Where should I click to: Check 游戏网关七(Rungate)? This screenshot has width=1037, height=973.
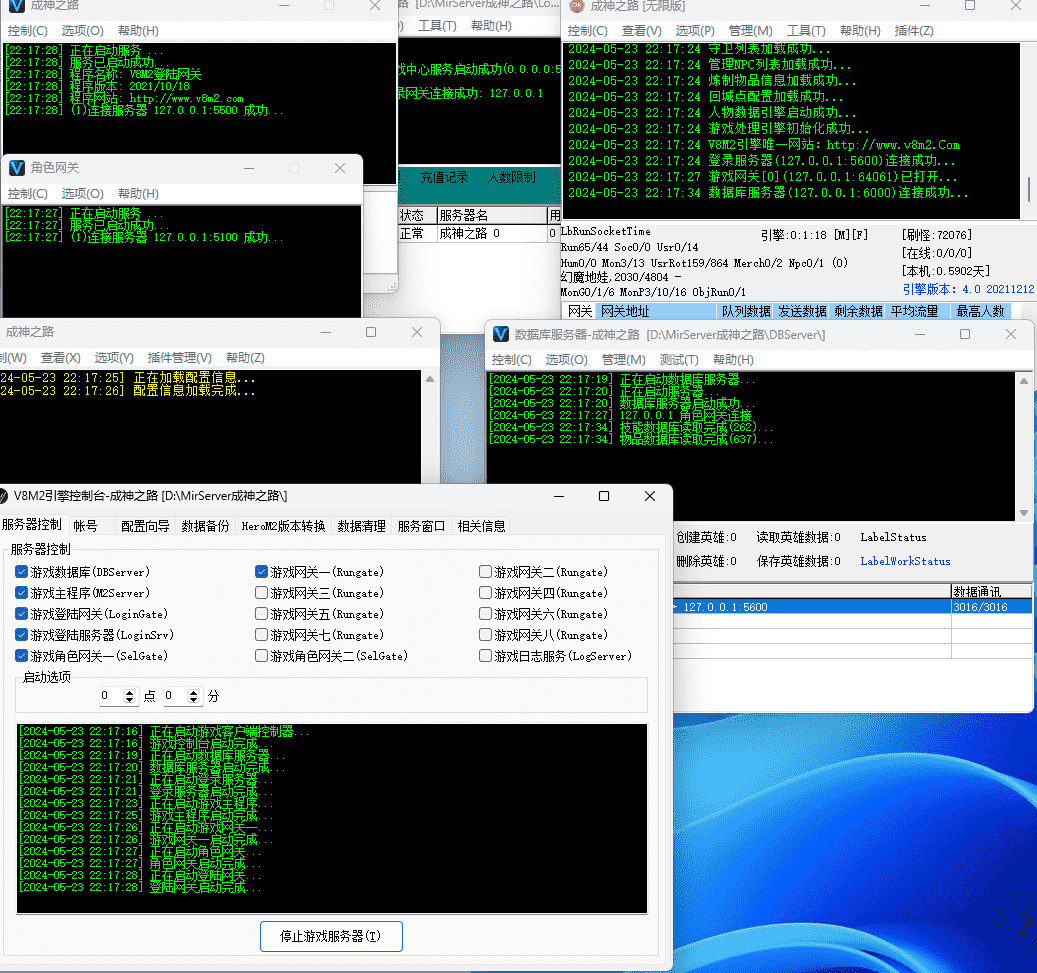click(261, 635)
